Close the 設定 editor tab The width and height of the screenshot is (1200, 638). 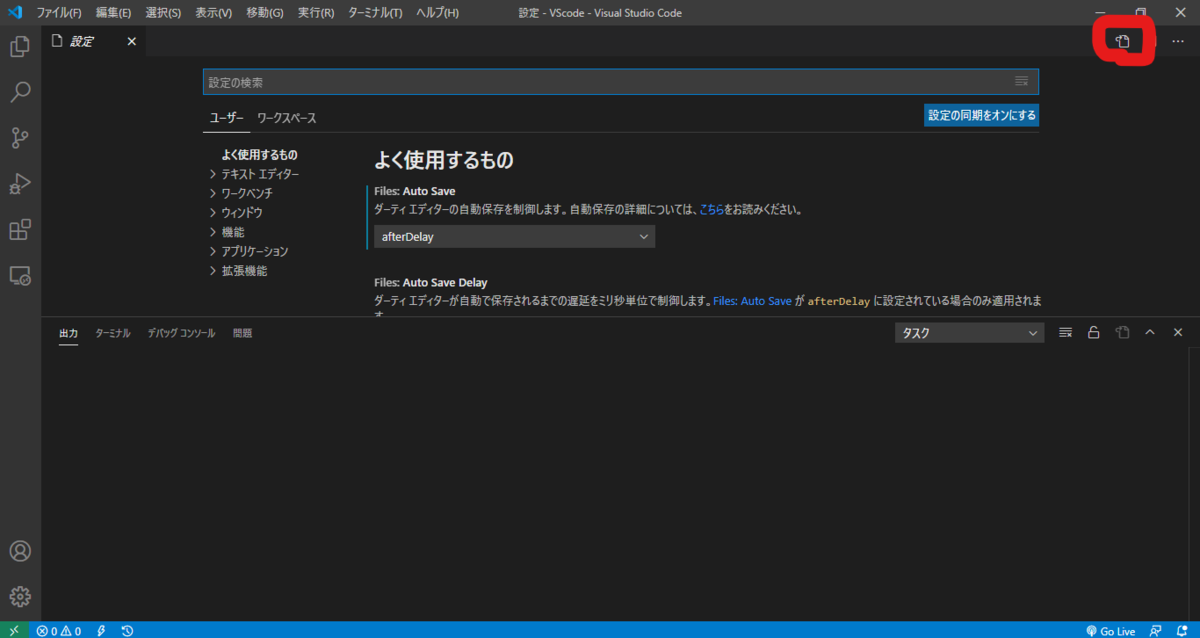pyautogui.click(x=132, y=41)
